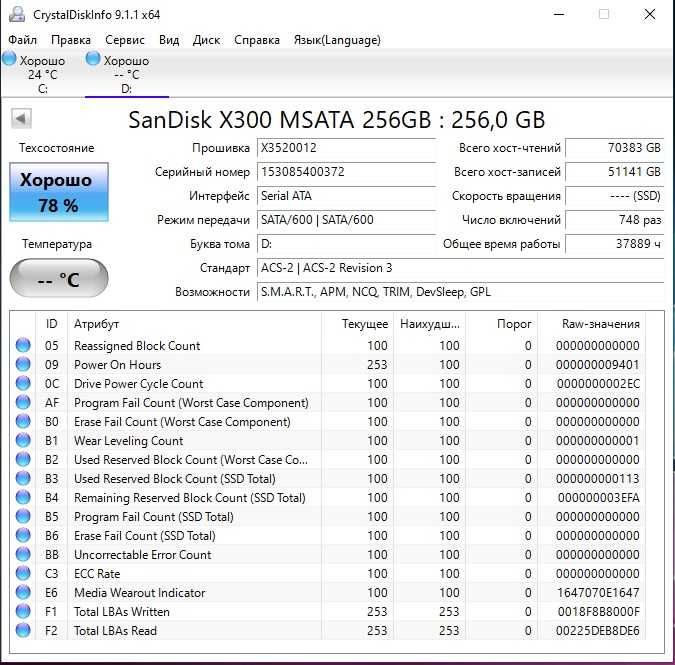Select the ECC Rate attribute name
The image size is (675, 665).
97,574
